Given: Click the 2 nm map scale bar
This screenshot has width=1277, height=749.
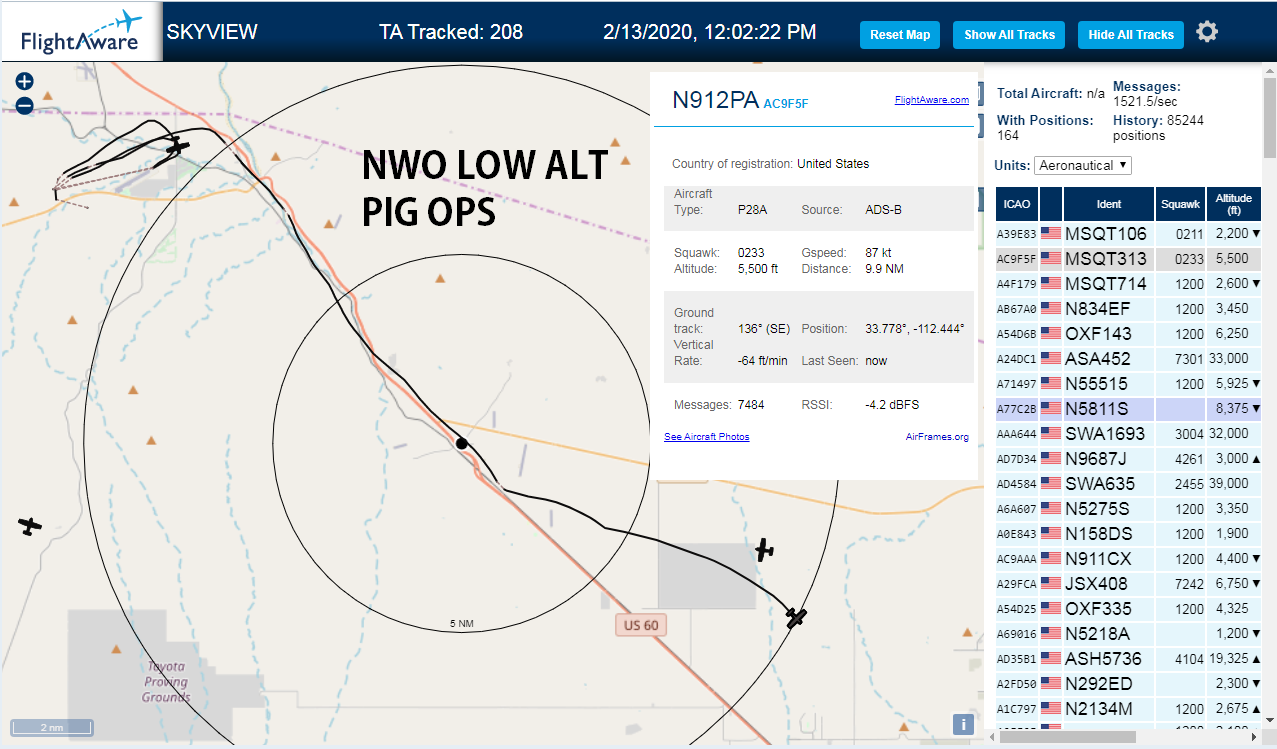Looking at the screenshot, I should coord(52,727).
